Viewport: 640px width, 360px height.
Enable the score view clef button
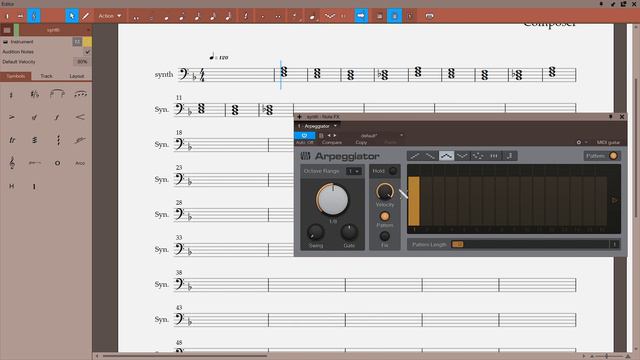(x=34, y=16)
